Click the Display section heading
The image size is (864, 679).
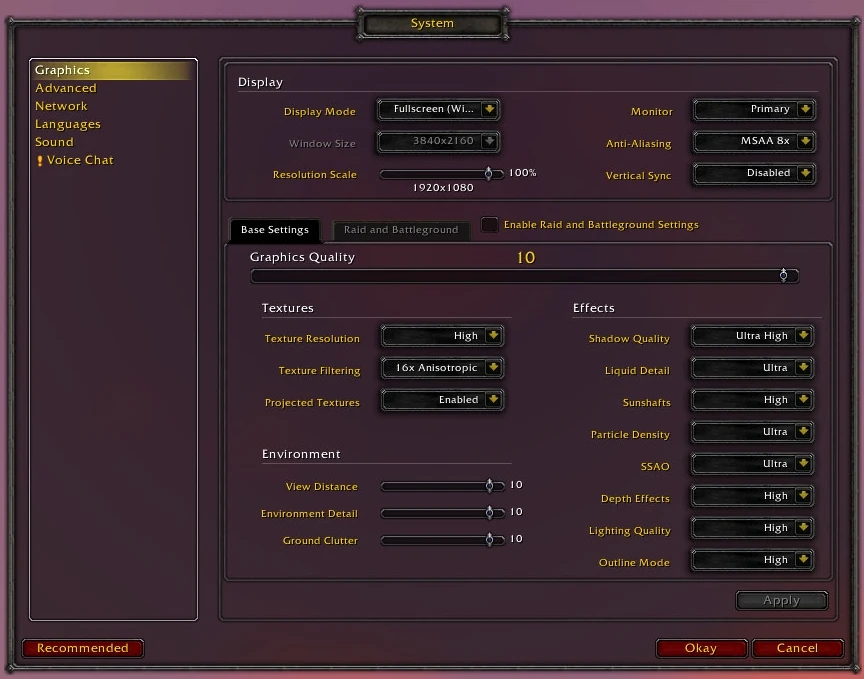(x=260, y=82)
